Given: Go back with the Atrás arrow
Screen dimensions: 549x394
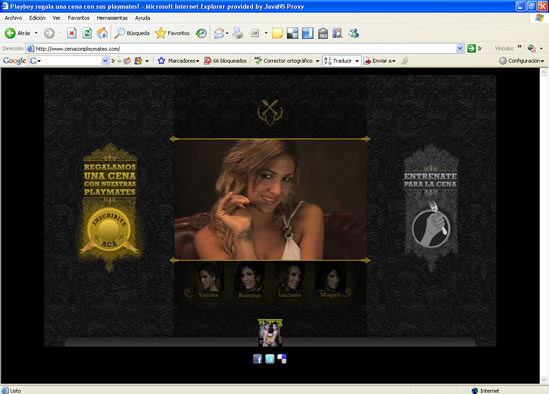Looking at the screenshot, I should [x=17, y=33].
